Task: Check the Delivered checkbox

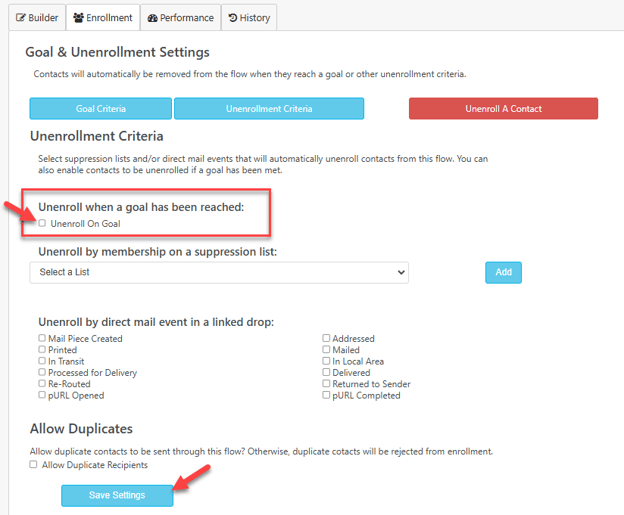Action: click(x=326, y=372)
